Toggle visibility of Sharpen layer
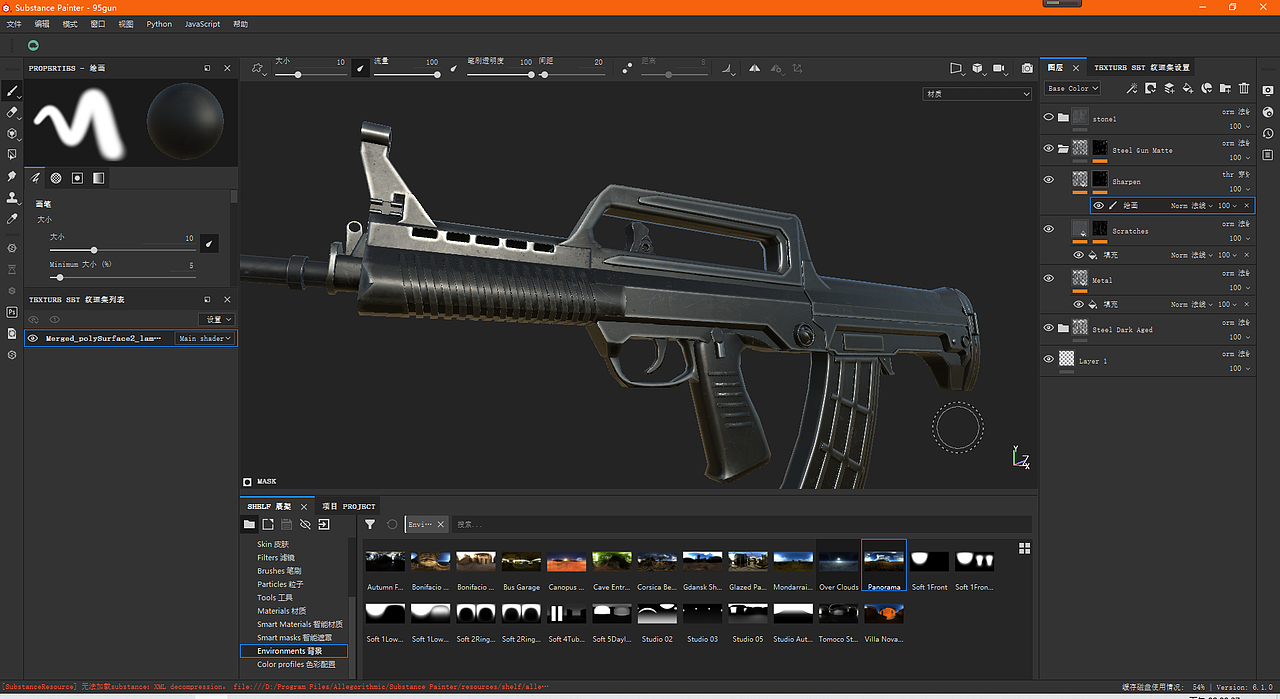This screenshot has width=1280, height=699. point(1049,180)
